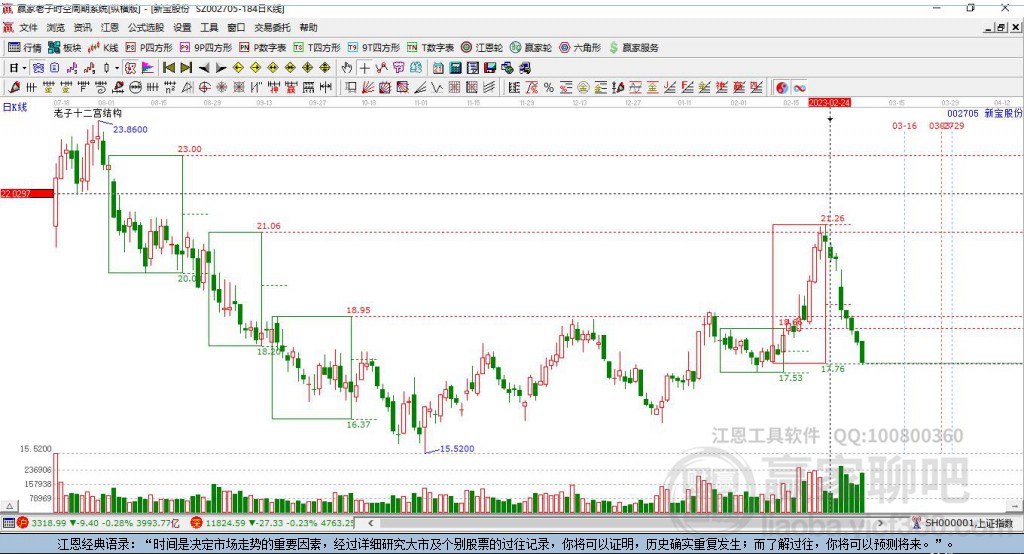Image resolution: width=1024 pixels, height=554 pixels.
Task: Open the P数字表 tool
Action: [263, 48]
